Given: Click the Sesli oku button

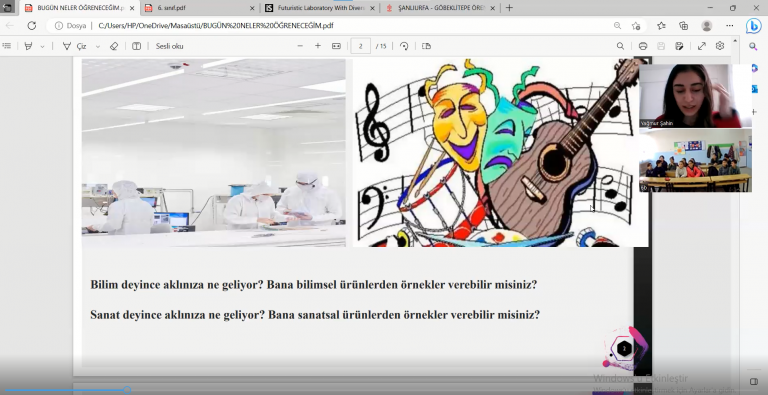Looking at the screenshot, I should [169, 46].
